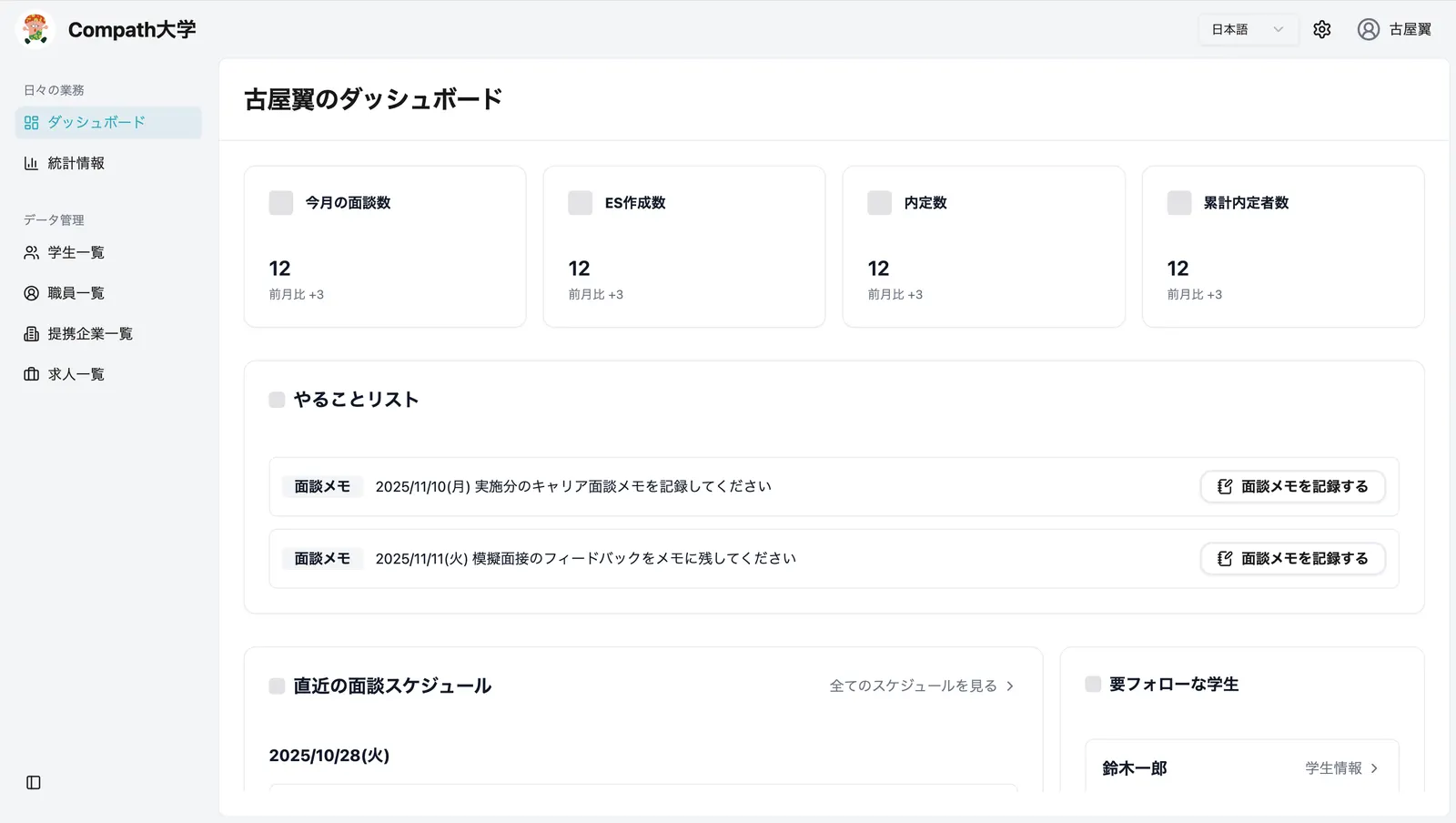Click the ダッシュボード grid icon
The image size is (1456, 823).
32,123
